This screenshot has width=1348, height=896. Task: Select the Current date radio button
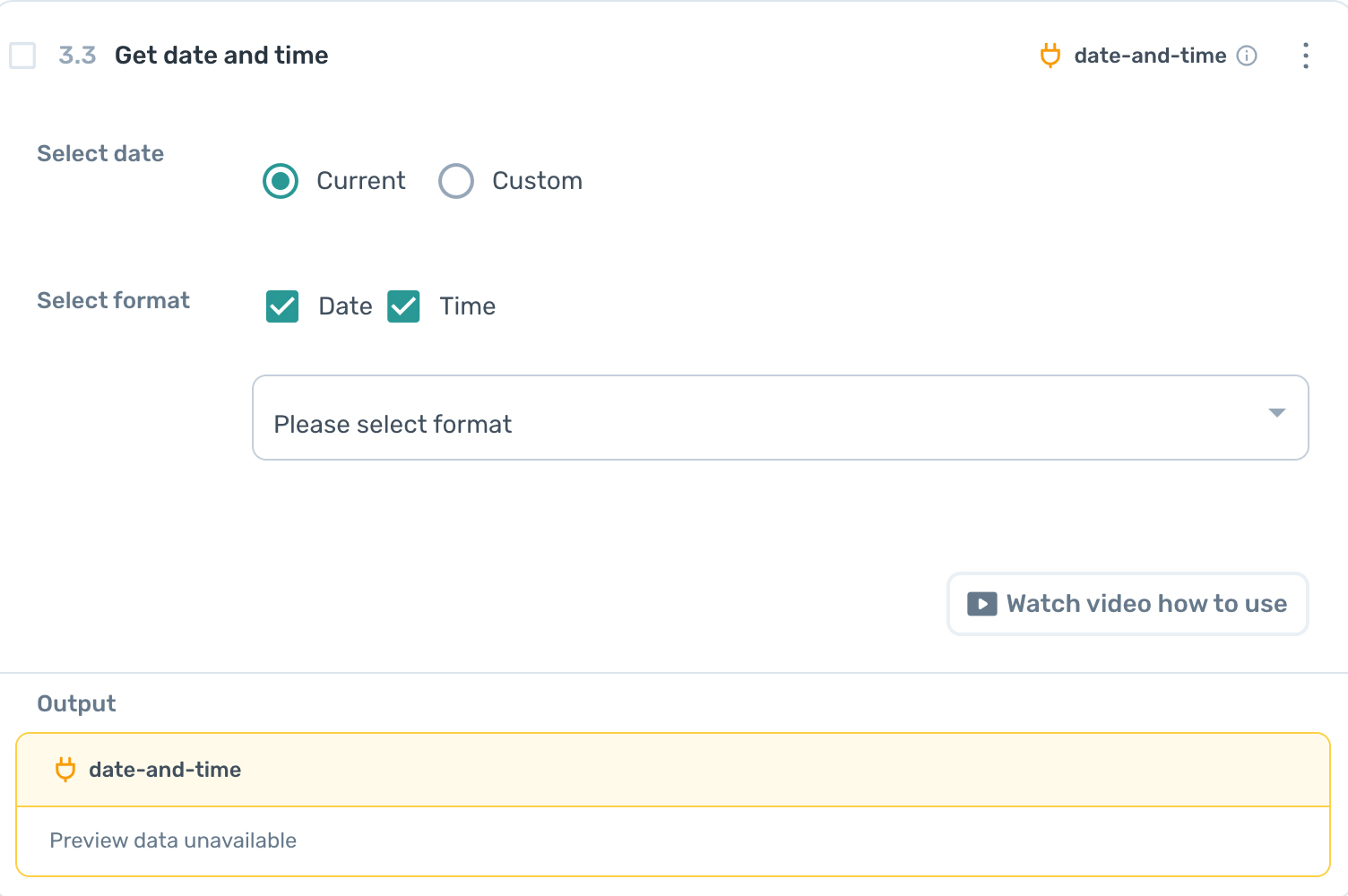(281, 181)
